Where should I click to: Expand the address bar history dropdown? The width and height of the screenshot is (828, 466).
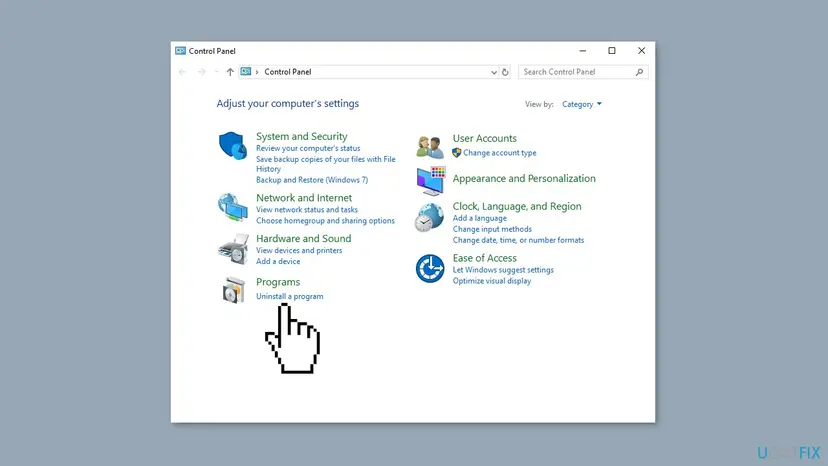(x=494, y=72)
